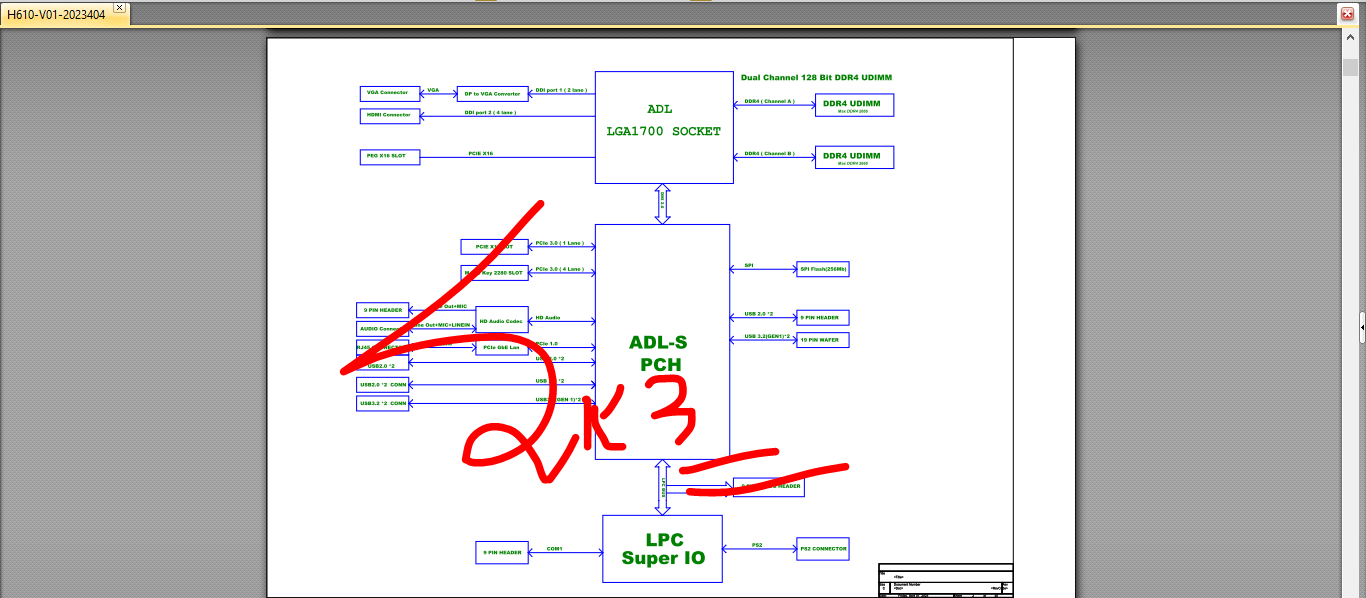Click the DDR4 UDIMM box for Channel A
This screenshot has height=598, width=1366.
pyautogui.click(x=854, y=105)
